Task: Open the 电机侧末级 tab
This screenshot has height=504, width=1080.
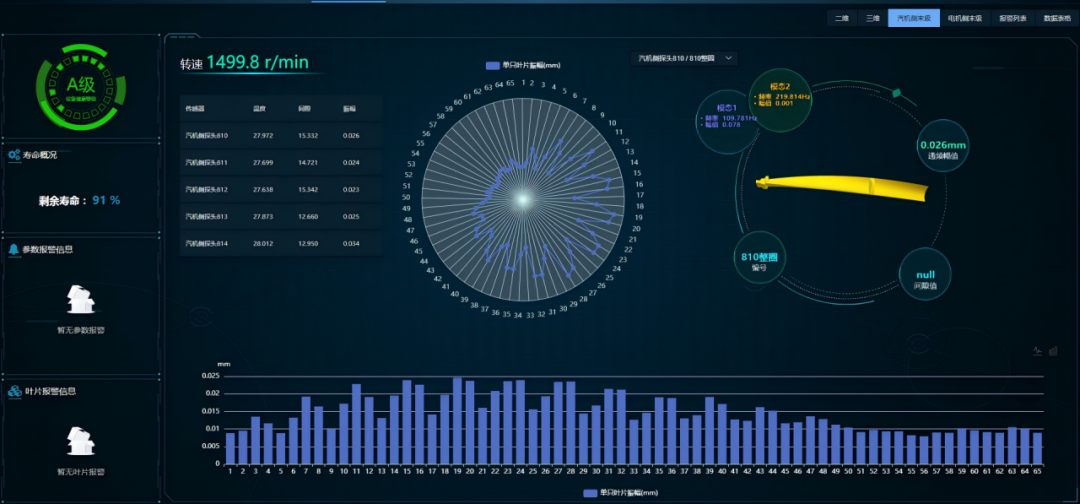Action: click(x=965, y=18)
